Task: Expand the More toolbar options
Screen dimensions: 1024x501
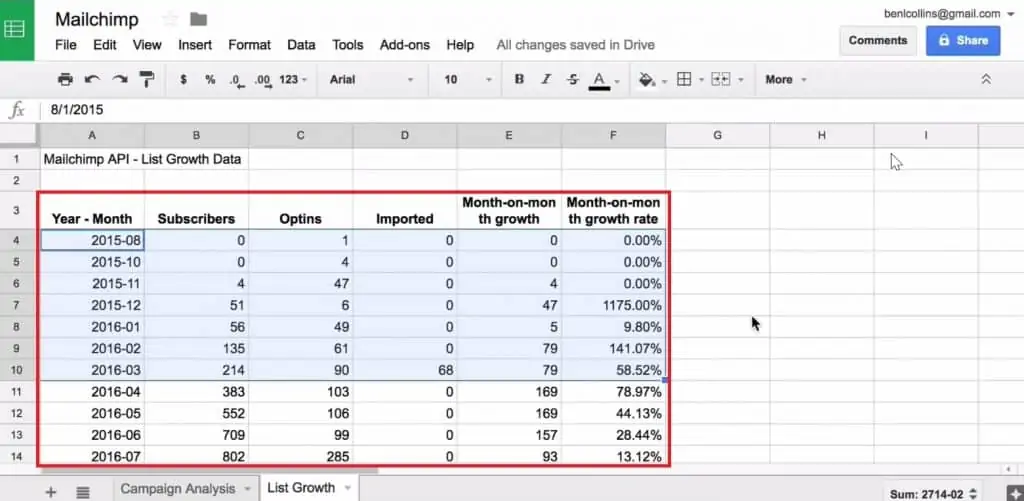Action: click(786, 80)
